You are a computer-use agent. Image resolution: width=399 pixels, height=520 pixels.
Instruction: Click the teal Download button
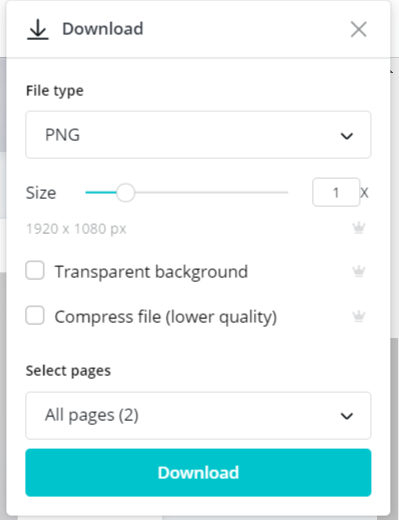point(198,473)
